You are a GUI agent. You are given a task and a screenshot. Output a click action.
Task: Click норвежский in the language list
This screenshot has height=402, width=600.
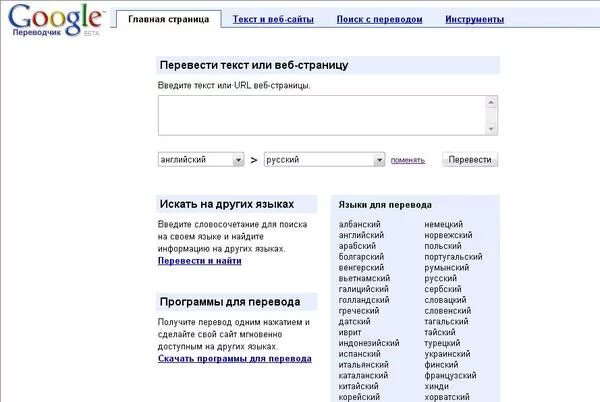tap(448, 235)
